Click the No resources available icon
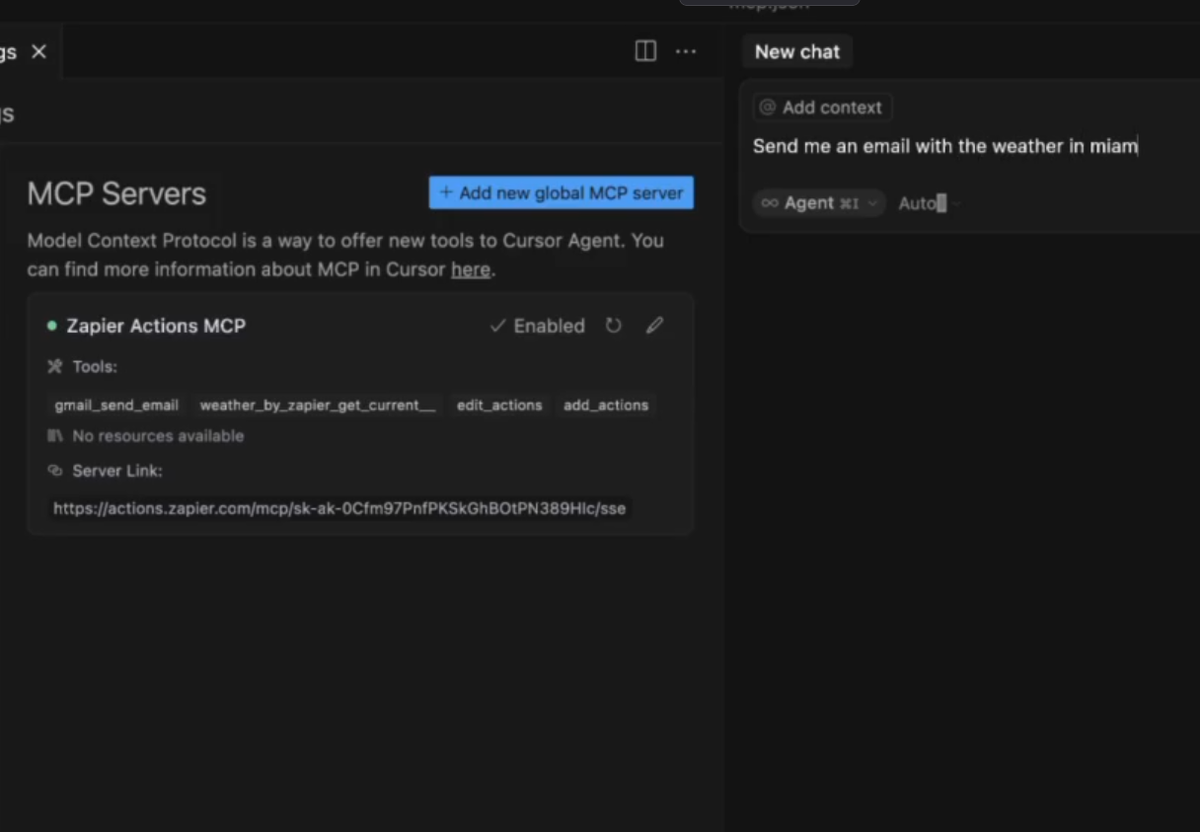1200x832 pixels. (55, 436)
